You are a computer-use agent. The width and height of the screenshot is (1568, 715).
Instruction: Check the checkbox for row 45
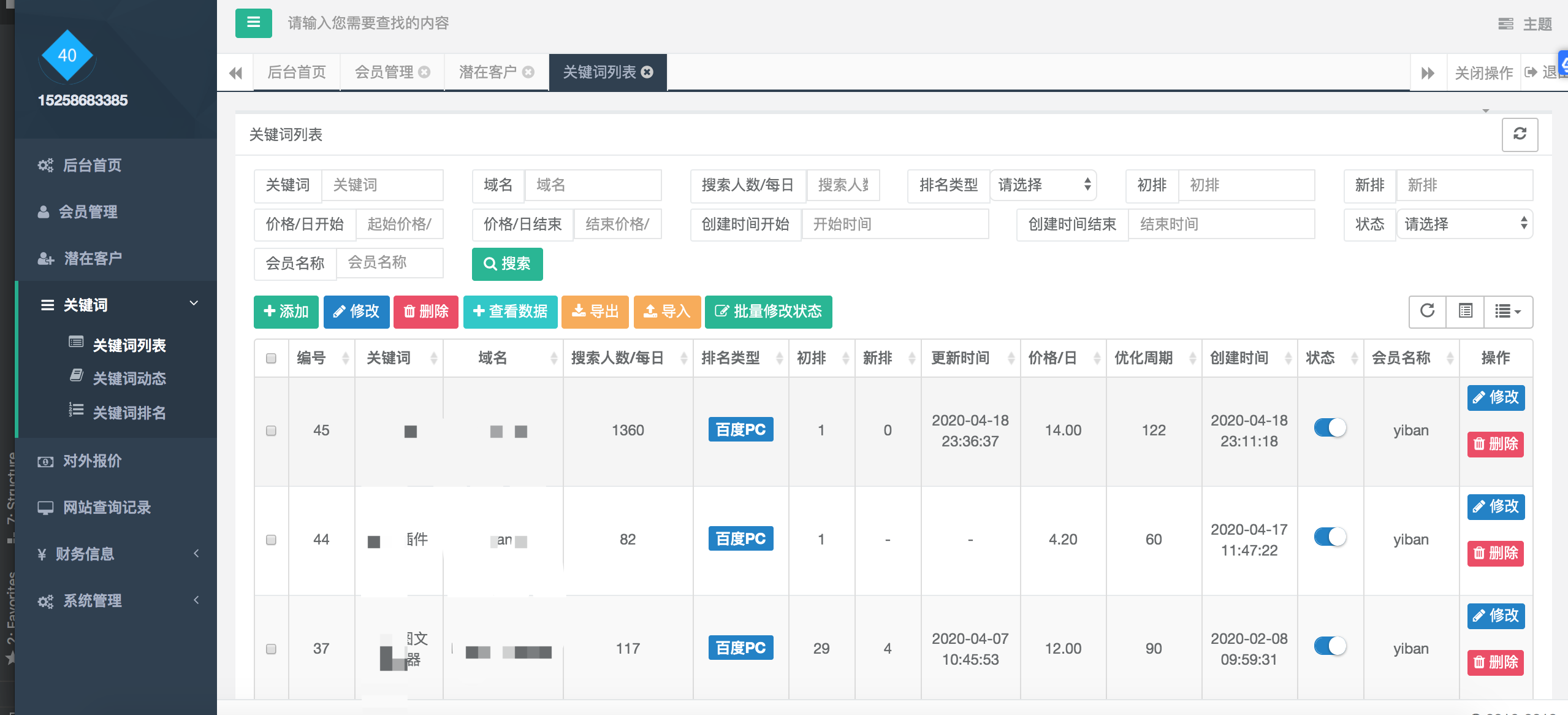point(271,430)
